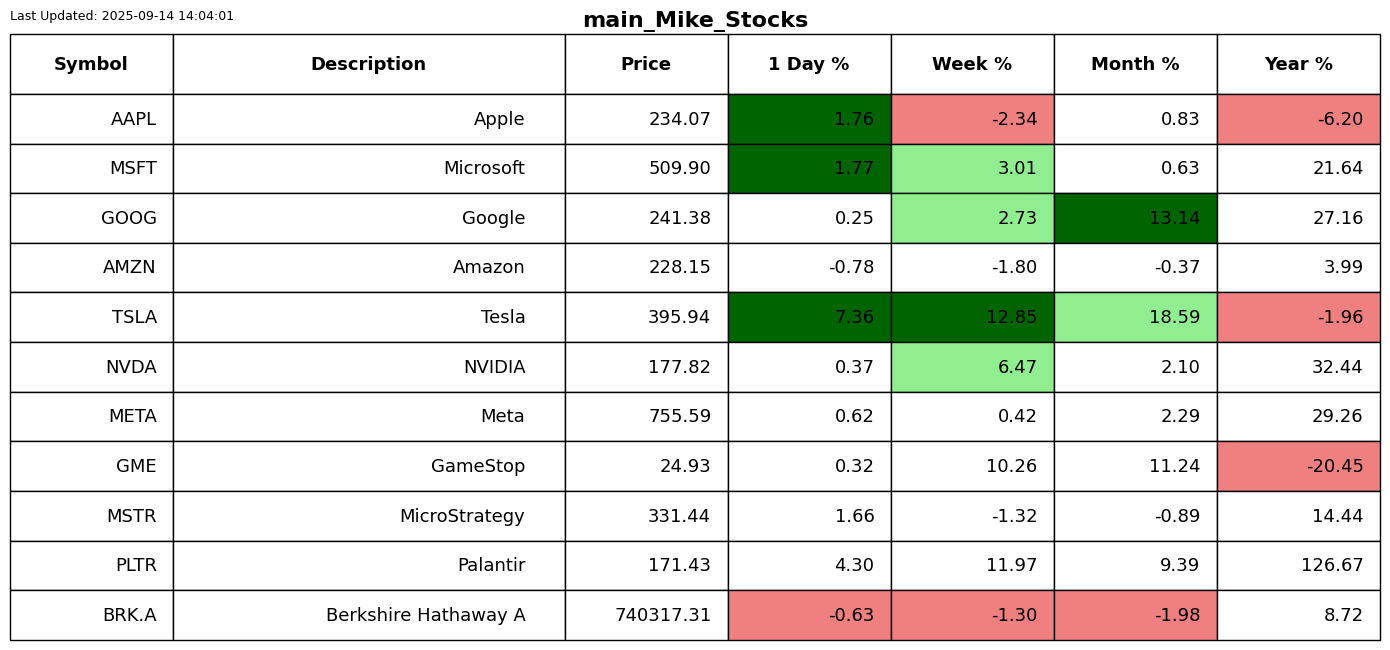Click the 1 Day % header
This screenshot has height=650, width=1390.
click(x=809, y=65)
